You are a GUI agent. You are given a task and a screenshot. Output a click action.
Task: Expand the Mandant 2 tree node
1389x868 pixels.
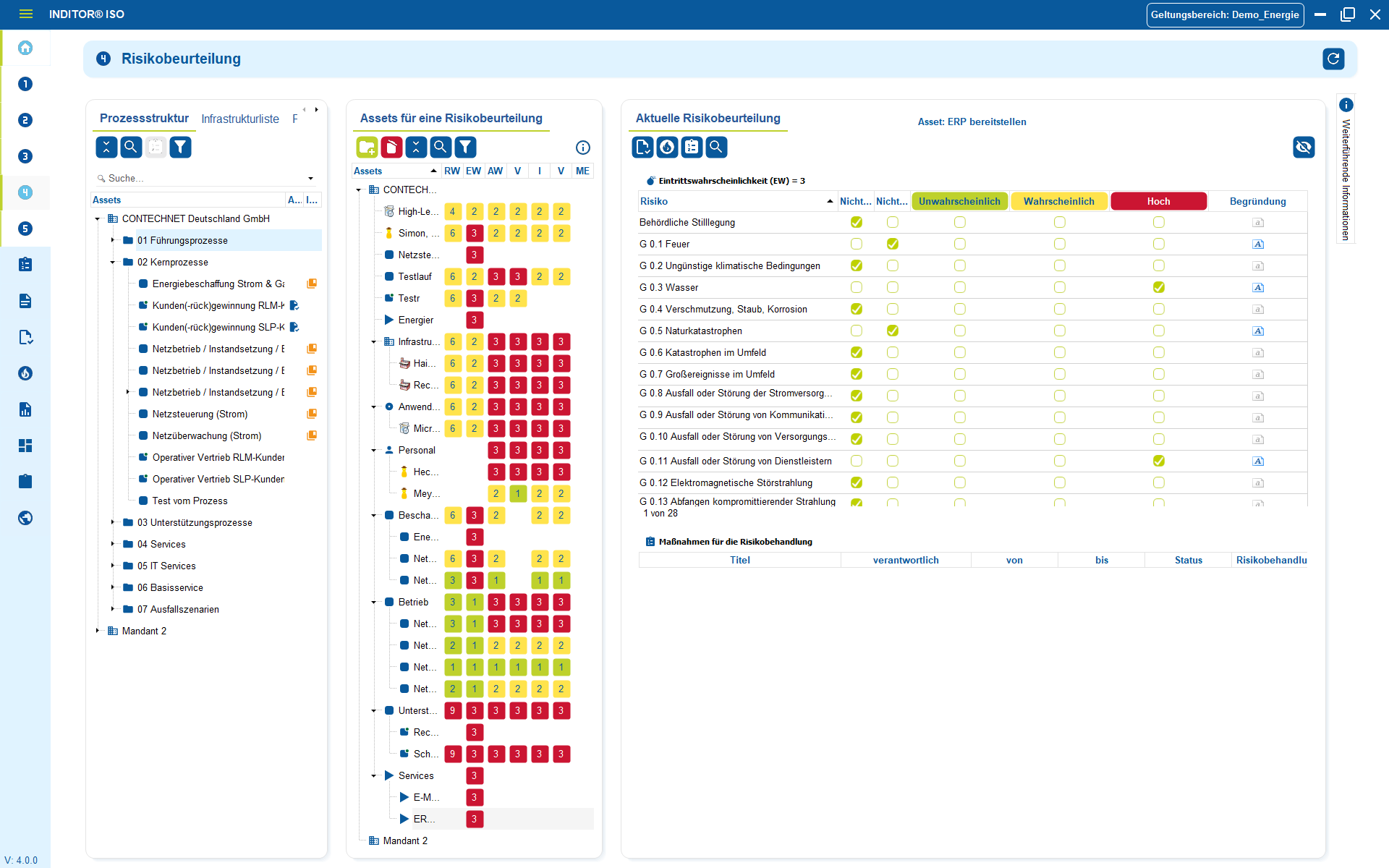coord(98,630)
